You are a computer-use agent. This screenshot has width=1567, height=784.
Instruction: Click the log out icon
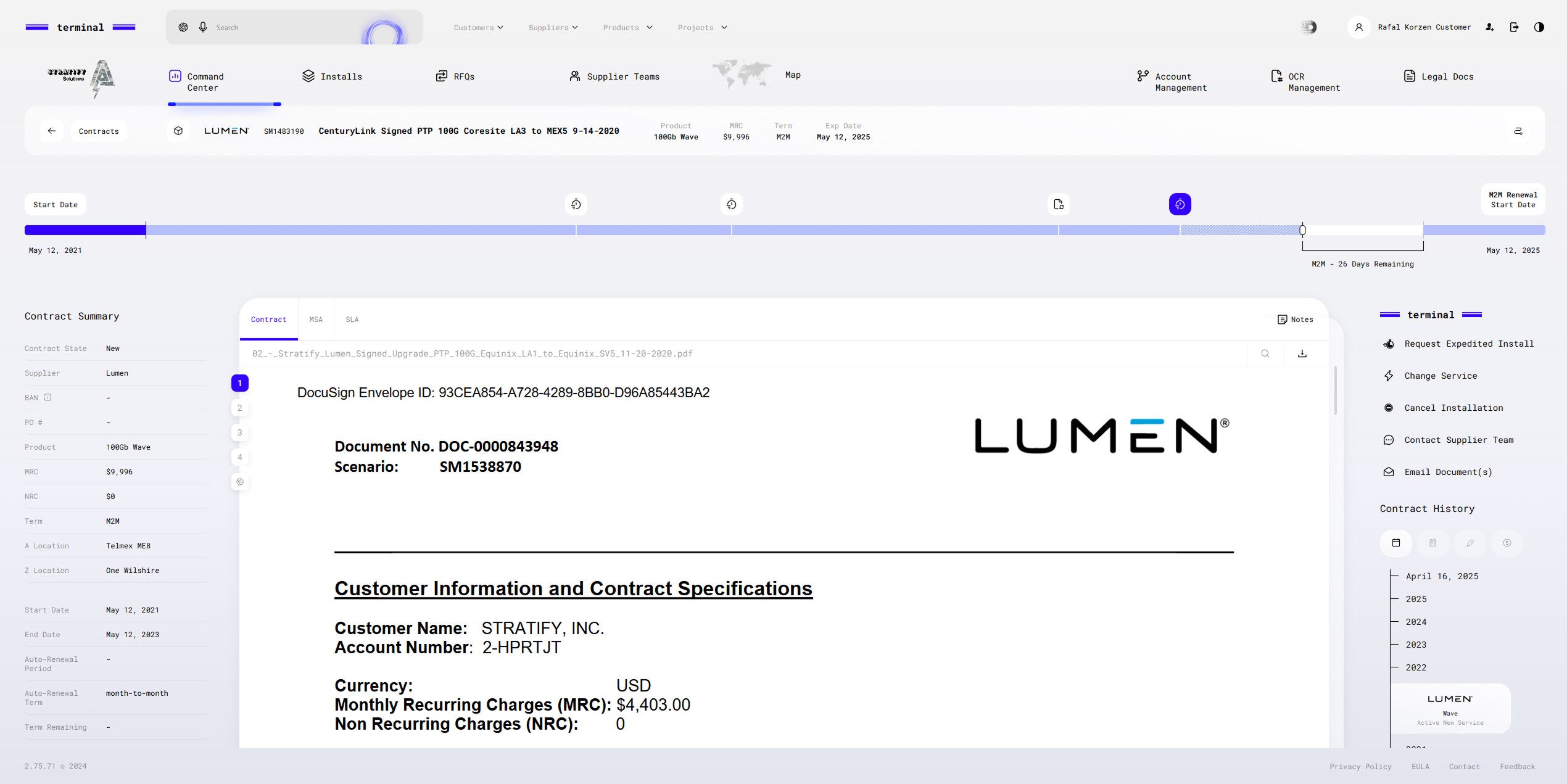point(1515,27)
